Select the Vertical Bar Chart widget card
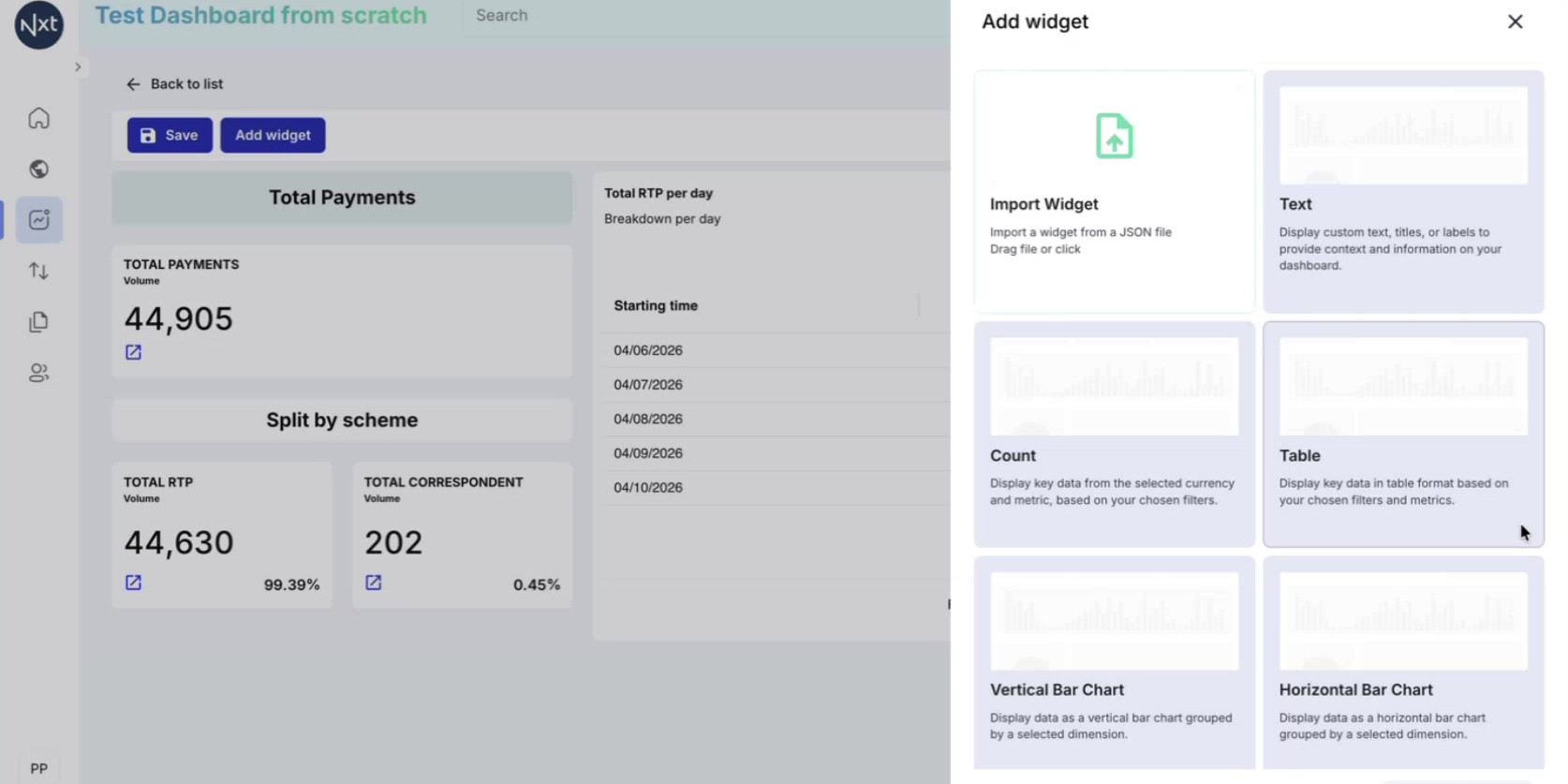Viewport: 1568px width, 784px height. (1114, 663)
